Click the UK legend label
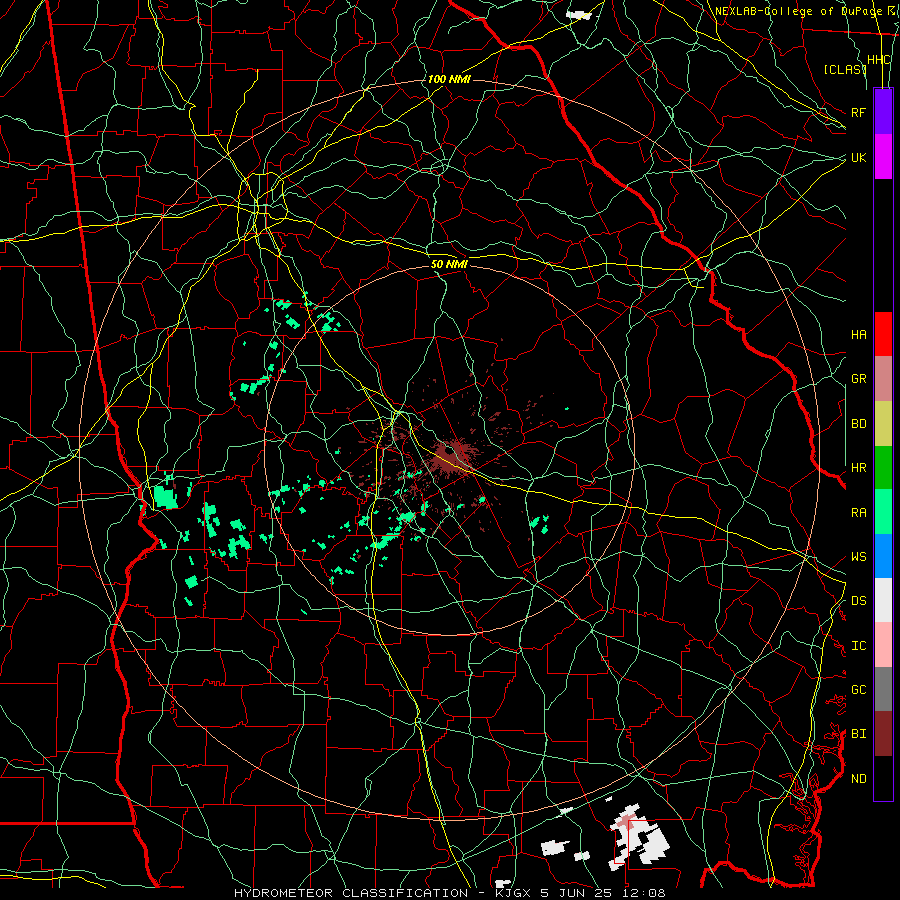 [x=858, y=157]
